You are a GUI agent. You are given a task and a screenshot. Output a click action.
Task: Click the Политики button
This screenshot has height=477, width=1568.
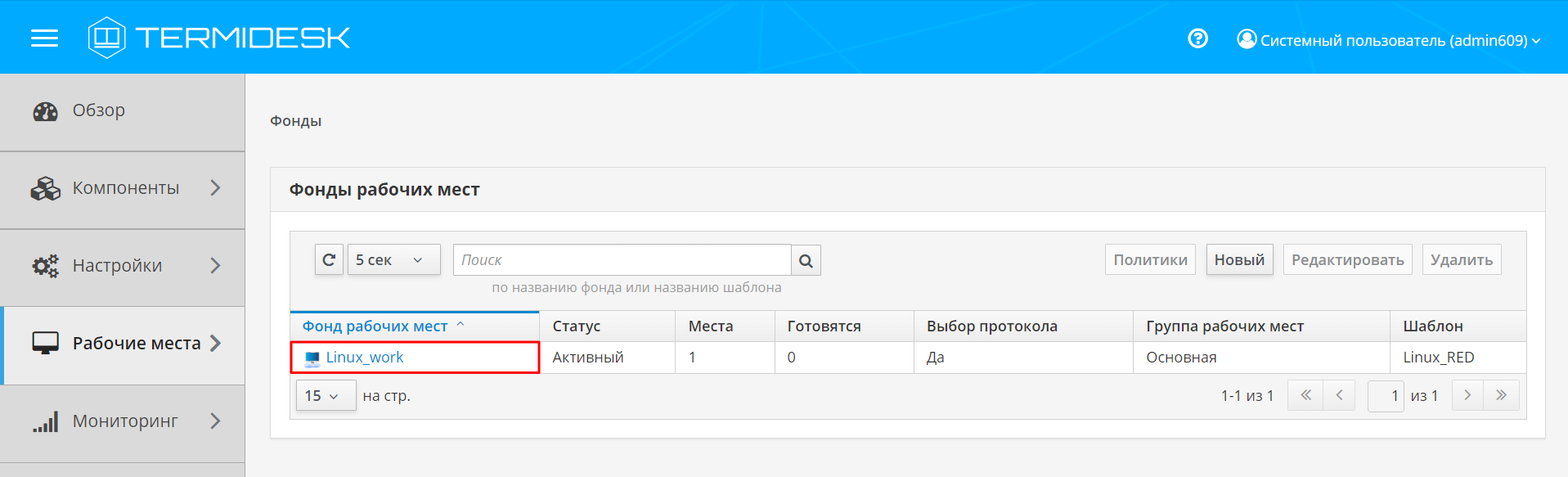1149,260
